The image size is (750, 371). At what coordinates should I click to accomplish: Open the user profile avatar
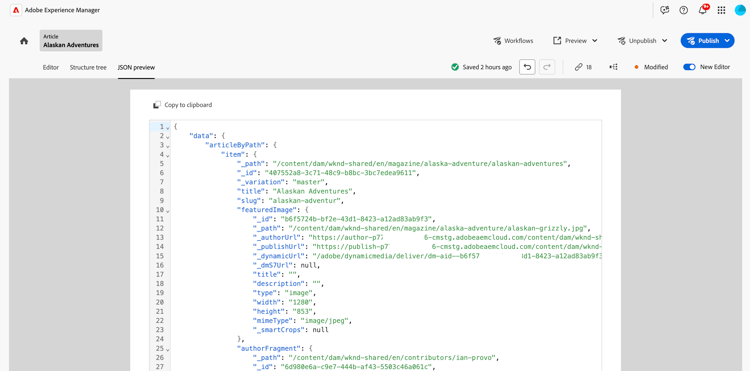click(x=740, y=10)
